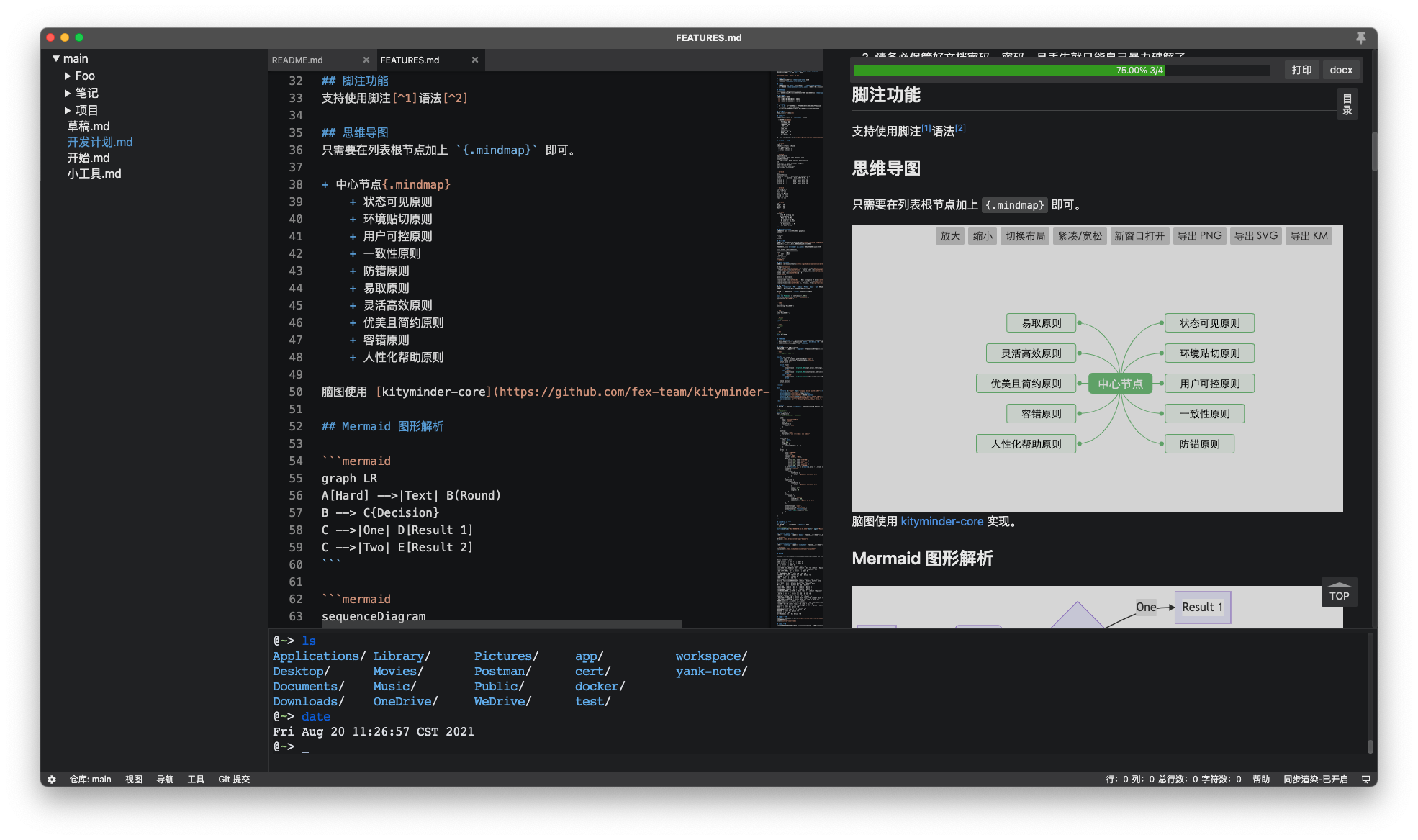Click footnote [1] in preview

[x=926, y=127]
